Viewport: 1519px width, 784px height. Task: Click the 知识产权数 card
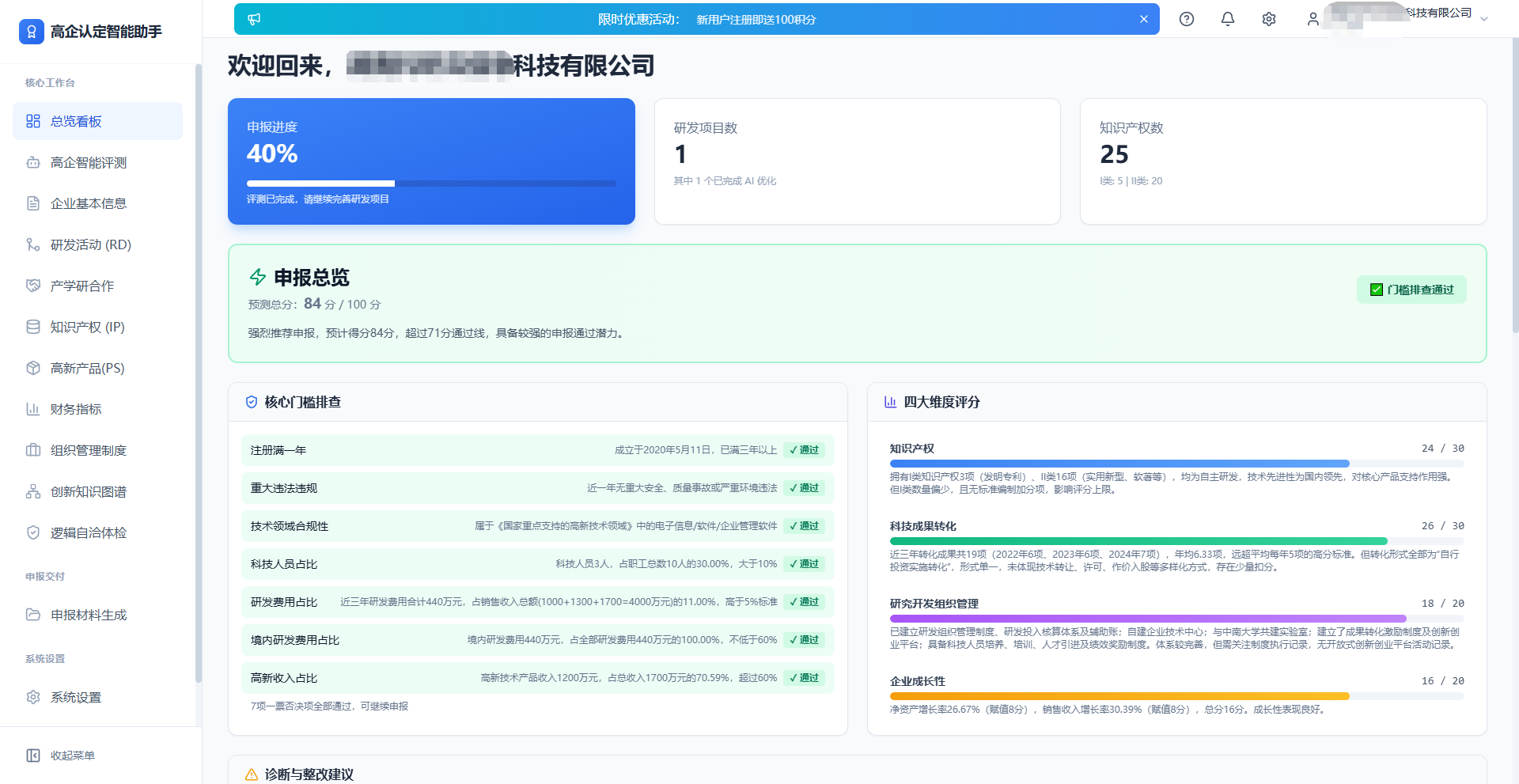point(1283,161)
